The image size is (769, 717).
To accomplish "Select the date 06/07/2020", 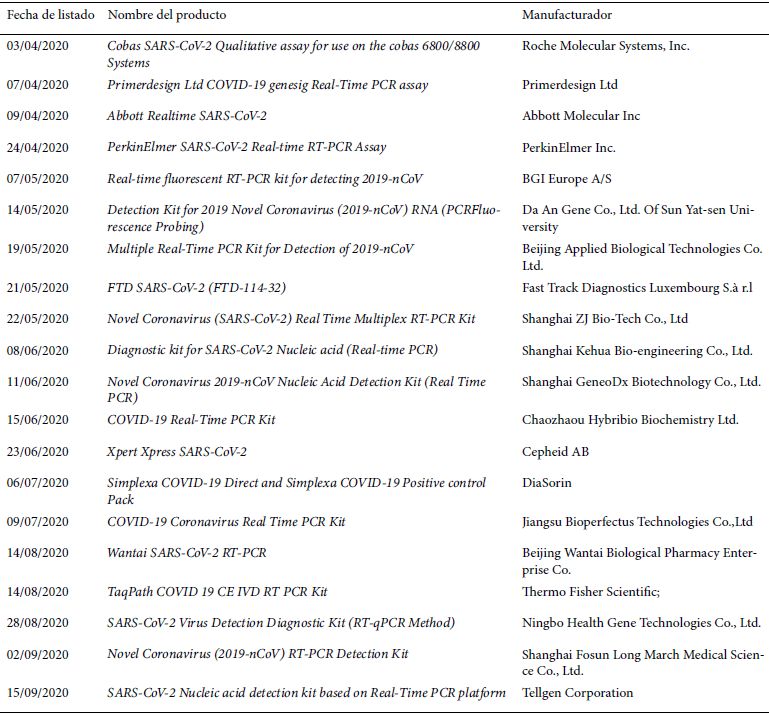I will coord(38,483).
